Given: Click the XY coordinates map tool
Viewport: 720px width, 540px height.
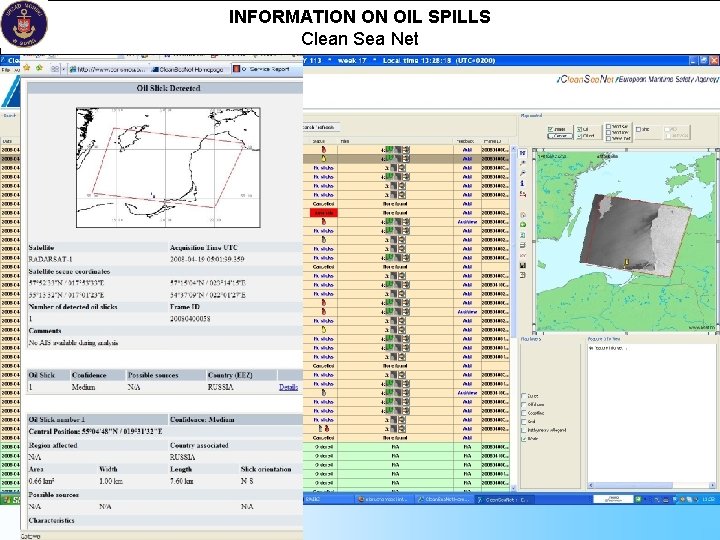Looking at the screenshot, I should (523, 255).
